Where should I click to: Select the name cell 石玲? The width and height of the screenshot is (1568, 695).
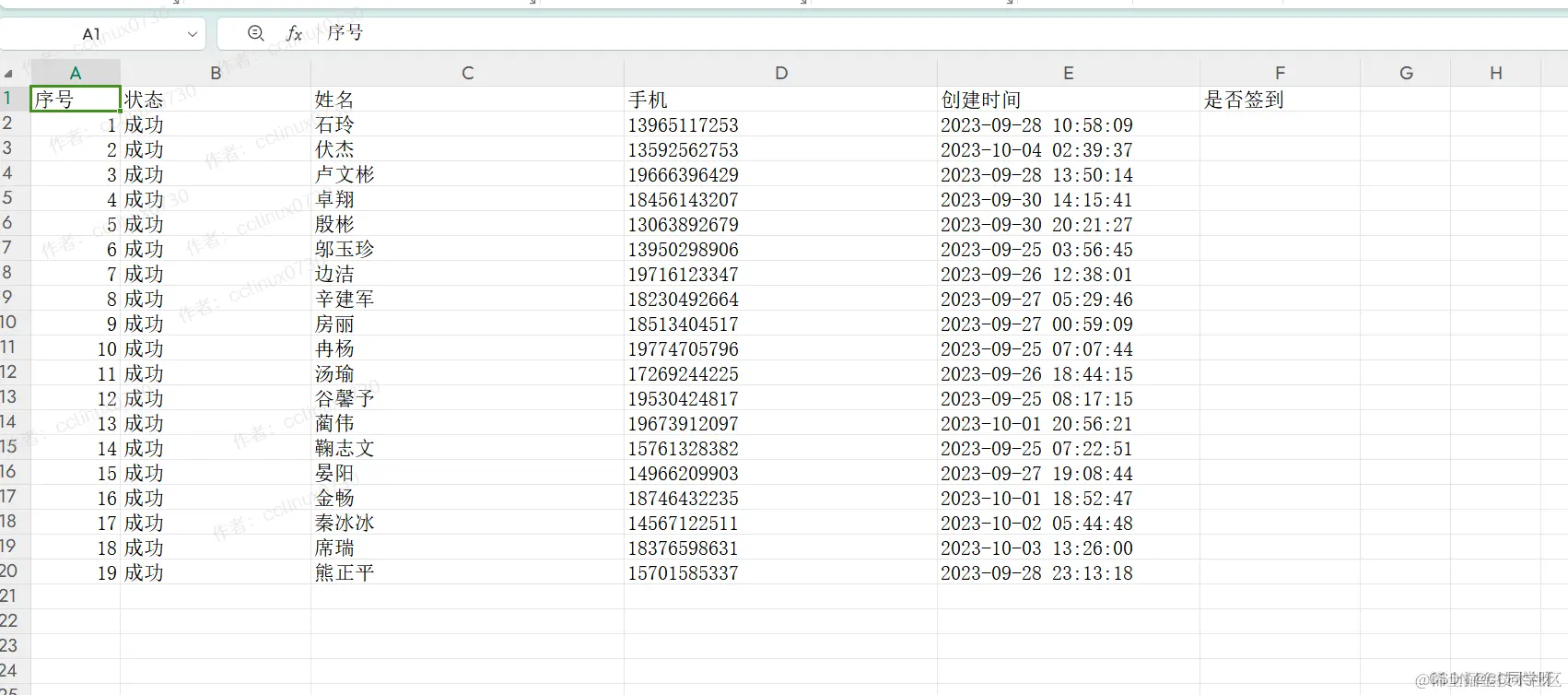[x=467, y=124]
